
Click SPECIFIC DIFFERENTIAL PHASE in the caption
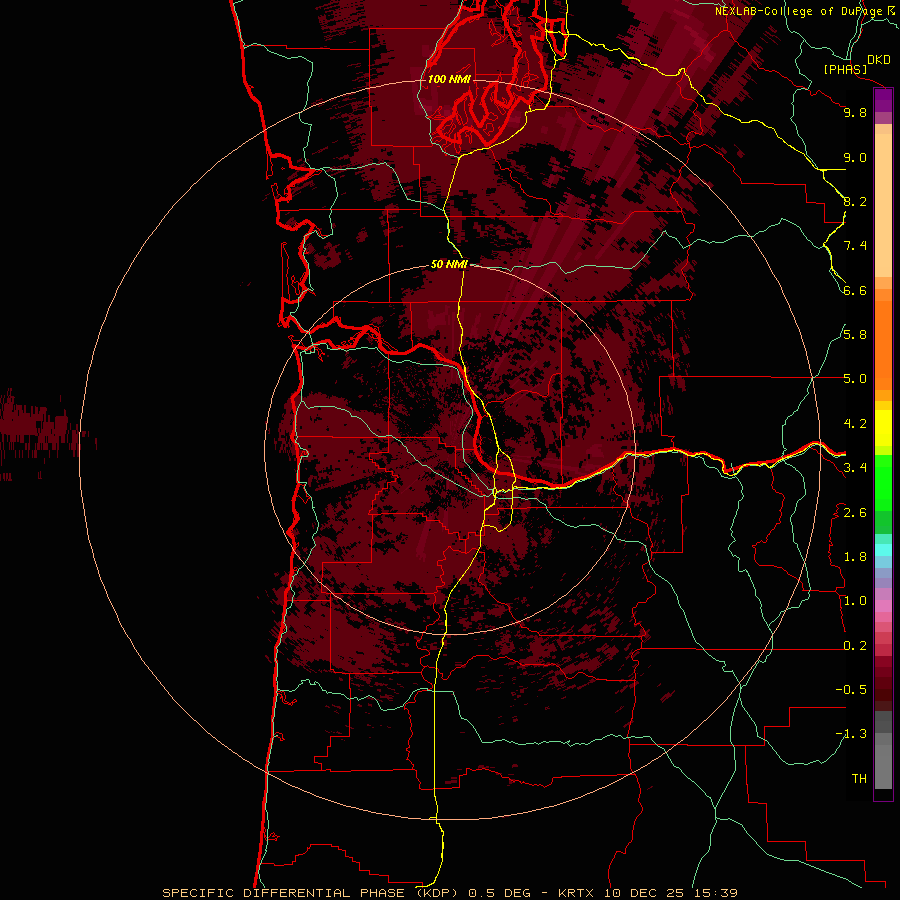(285, 893)
